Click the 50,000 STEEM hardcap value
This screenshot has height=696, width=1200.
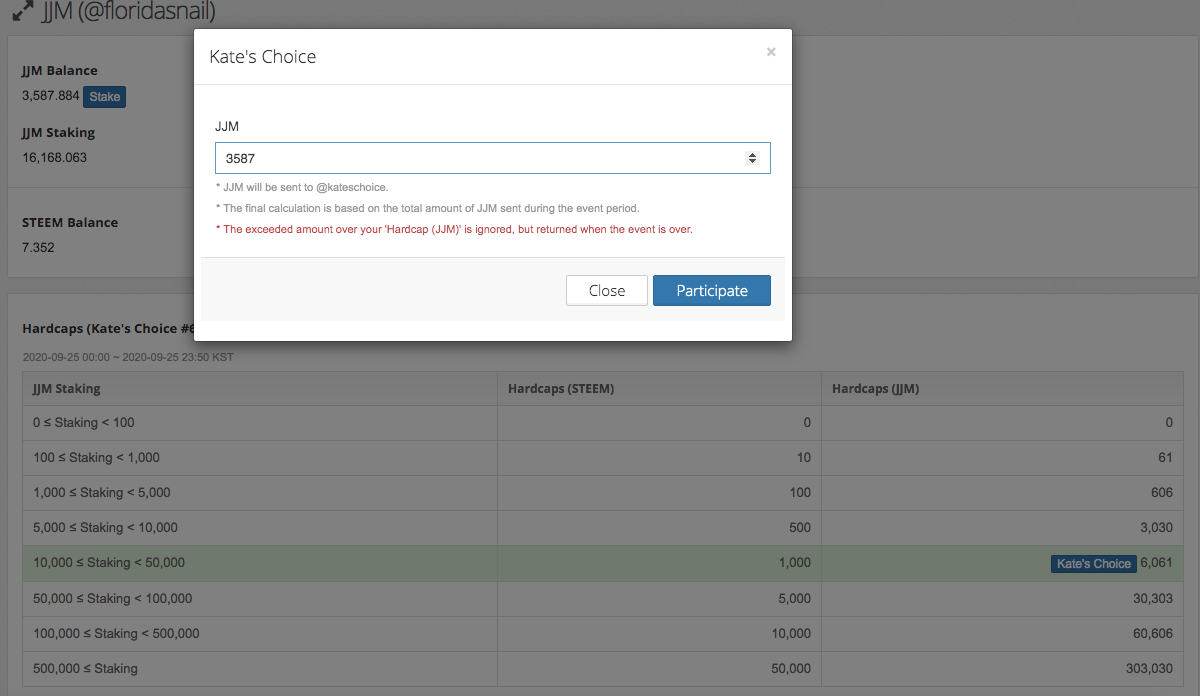[x=791, y=668]
